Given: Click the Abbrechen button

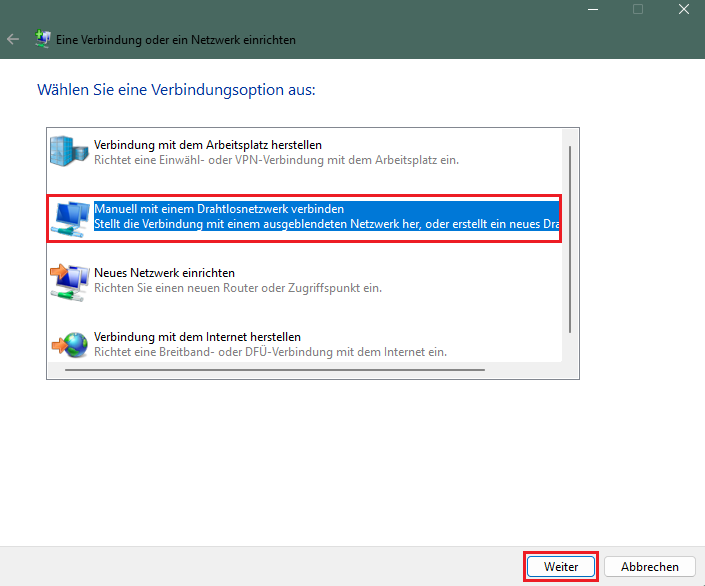Looking at the screenshot, I should (x=650, y=567).
